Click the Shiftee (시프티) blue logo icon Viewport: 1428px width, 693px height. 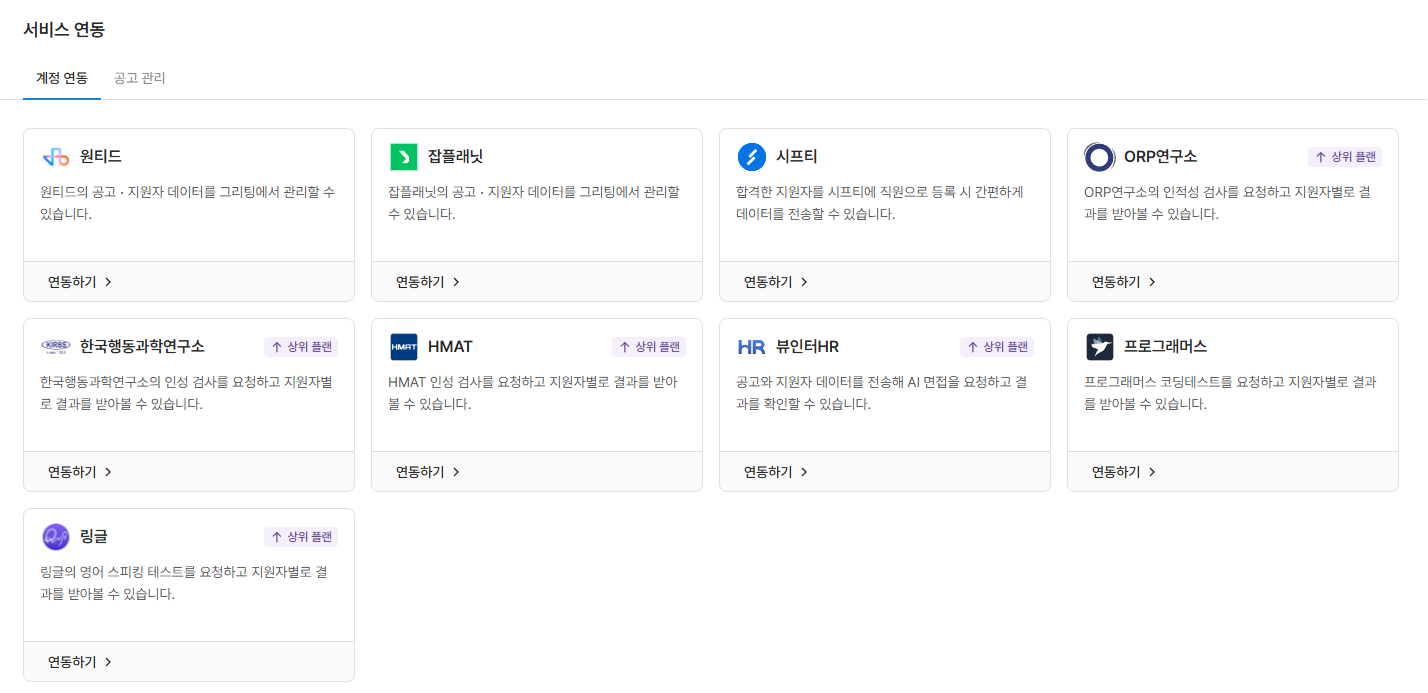pos(752,157)
